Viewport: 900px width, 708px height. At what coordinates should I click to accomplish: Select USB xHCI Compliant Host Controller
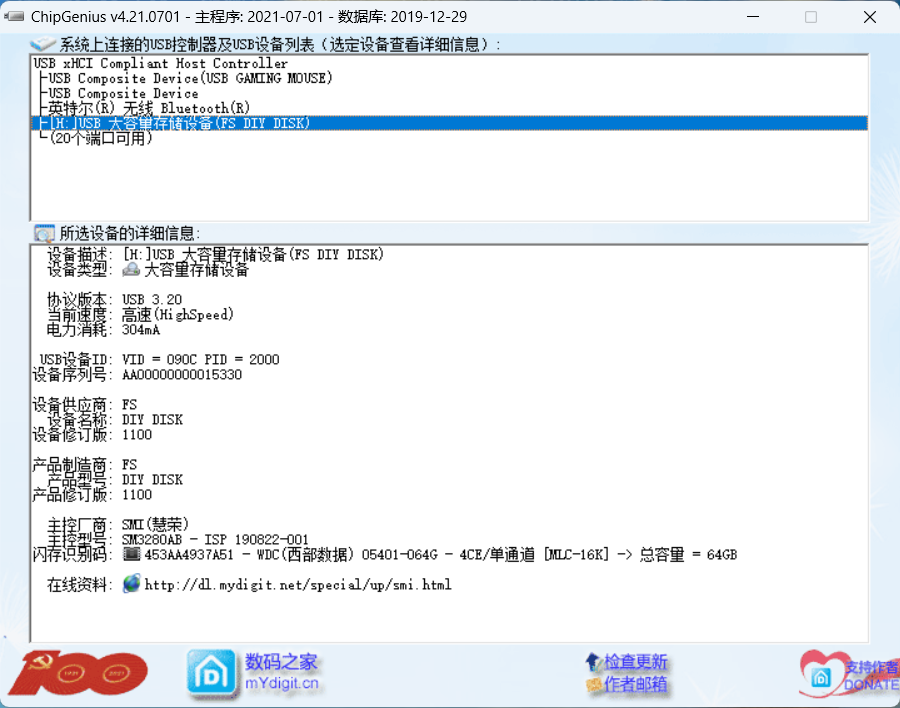161,63
